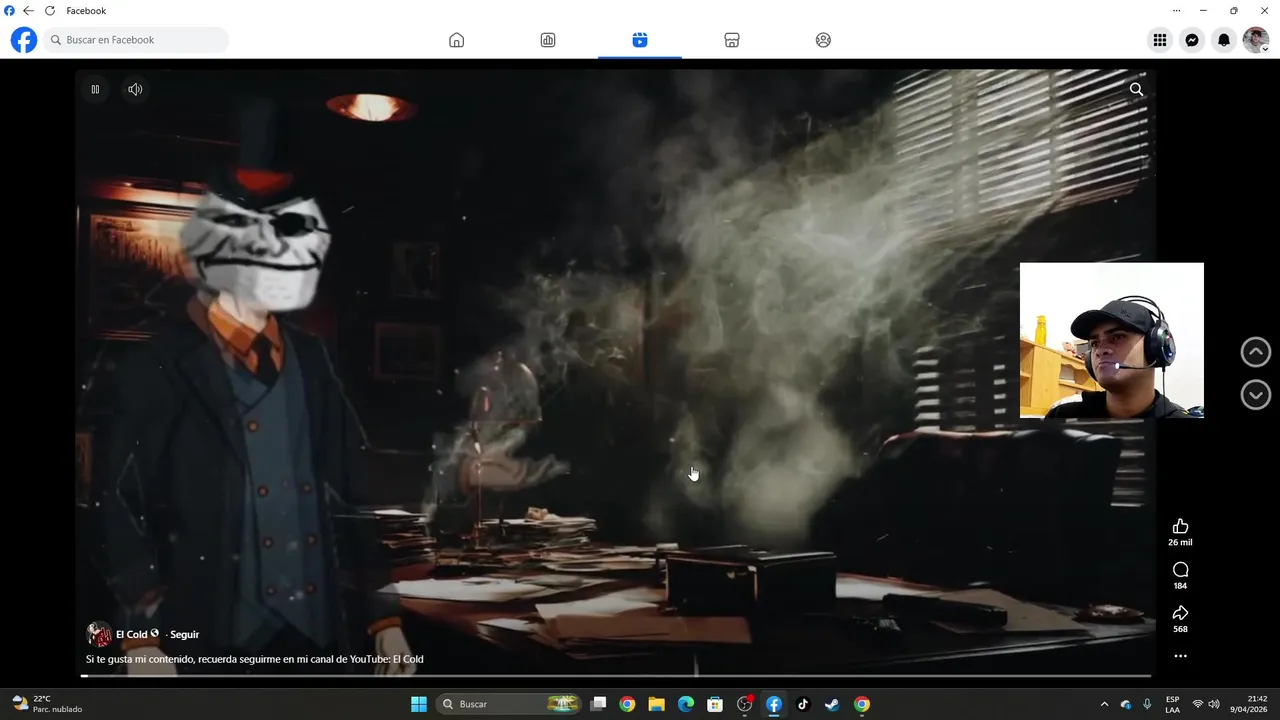1280x720 pixels.
Task: Open Messenger chats
Action: click(x=1192, y=40)
